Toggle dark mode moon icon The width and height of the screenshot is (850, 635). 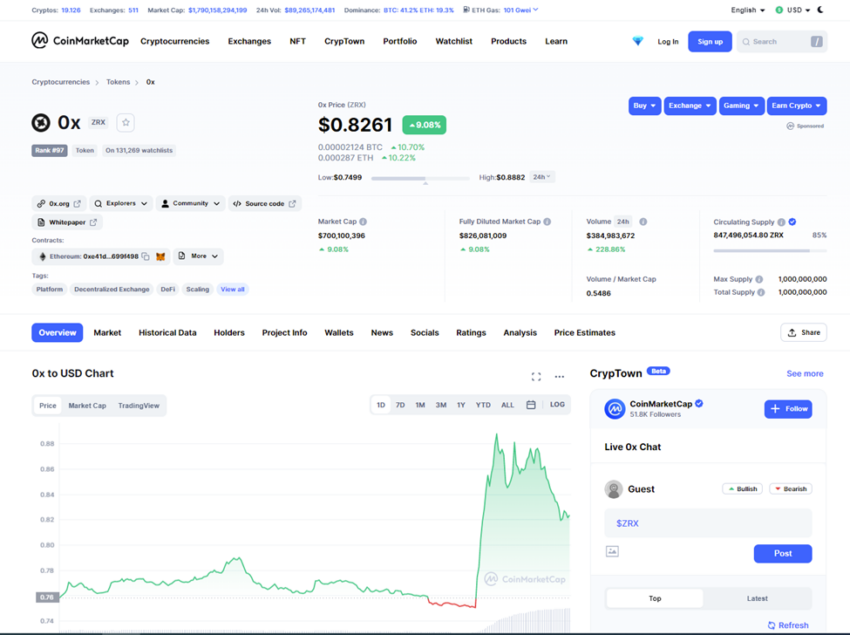coord(820,10)
